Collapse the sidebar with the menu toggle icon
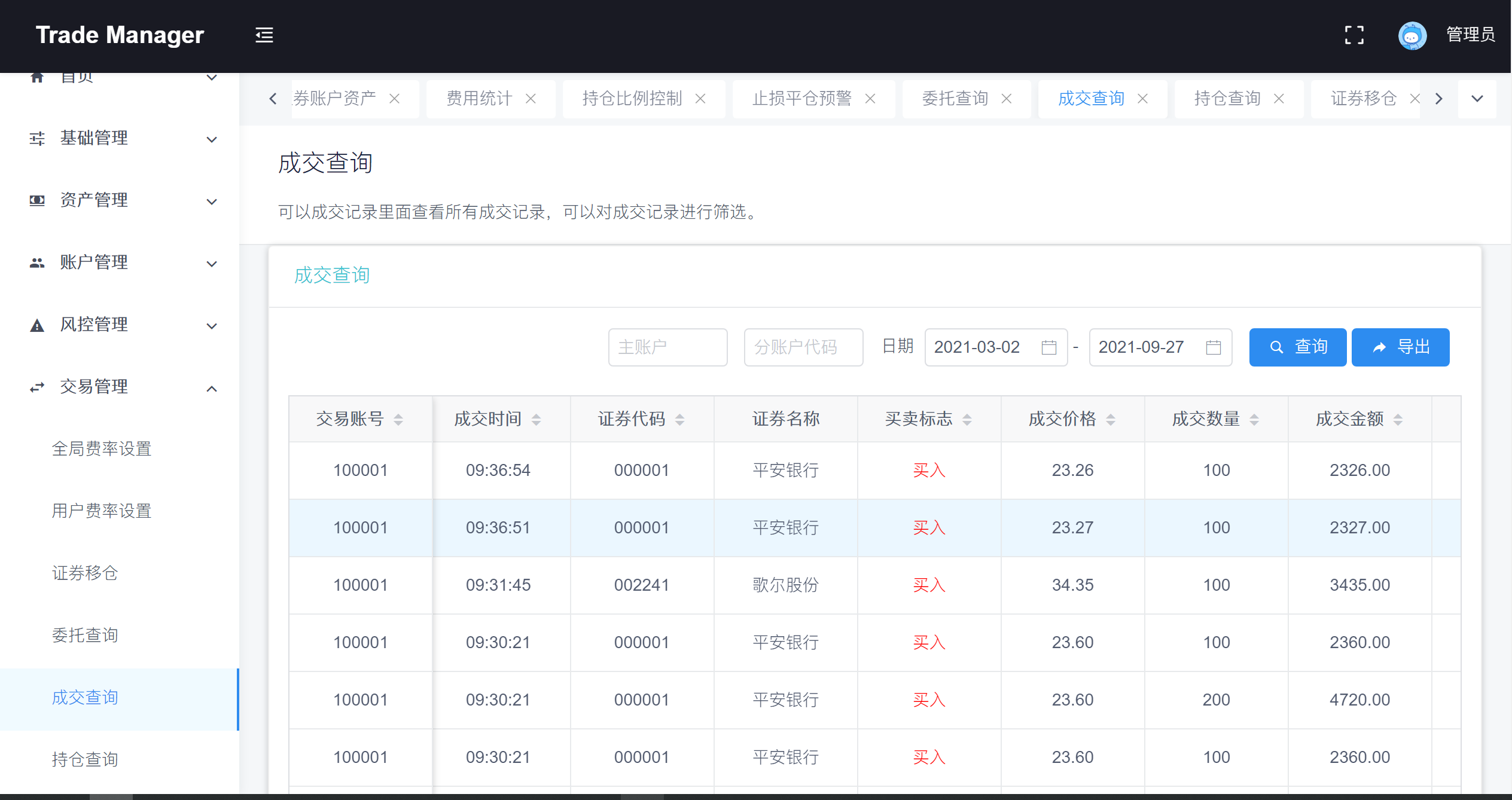 (x=264, y=35)
